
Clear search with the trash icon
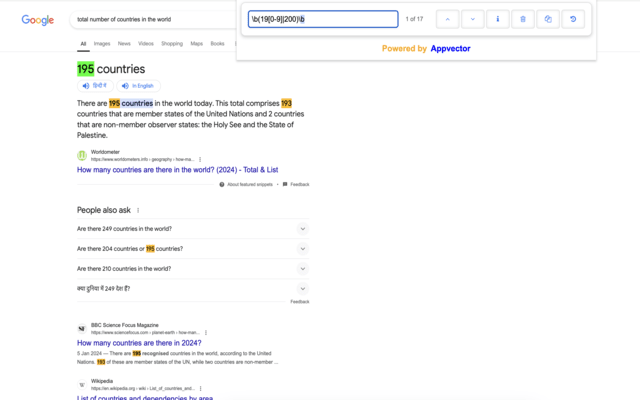coord(522,19)
